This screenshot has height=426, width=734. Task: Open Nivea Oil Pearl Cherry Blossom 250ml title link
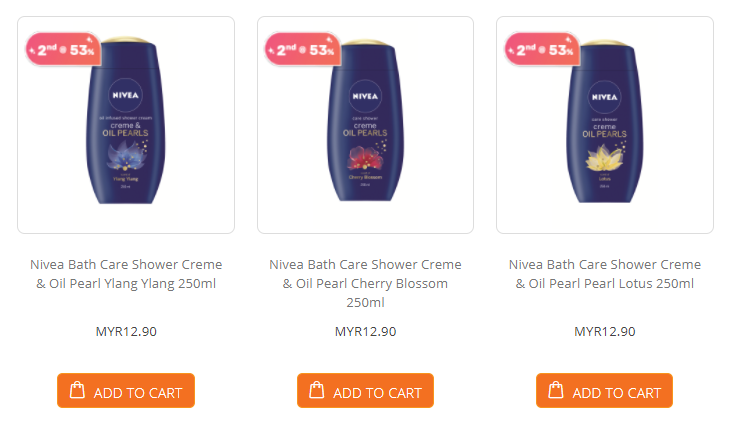click(365, 283)
